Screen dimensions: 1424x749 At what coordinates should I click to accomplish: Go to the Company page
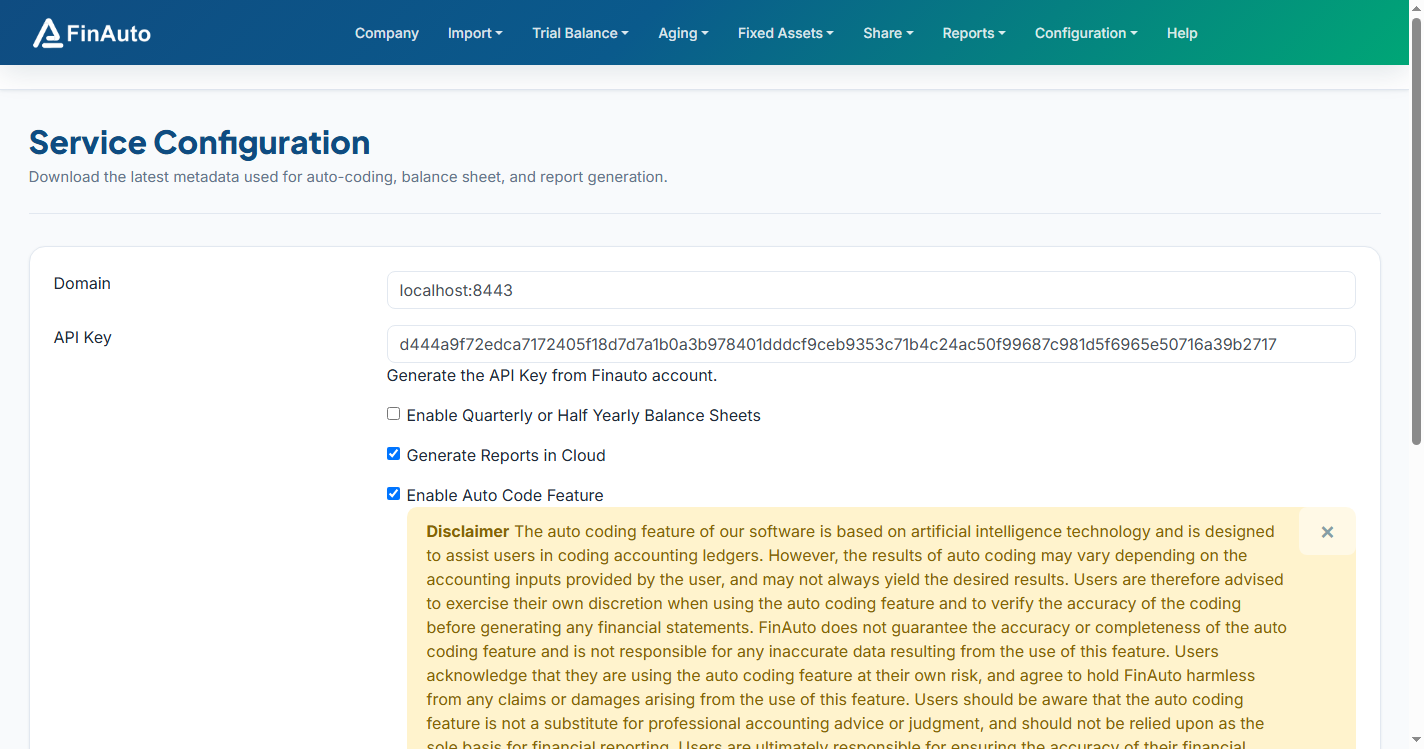pos(387,33)
